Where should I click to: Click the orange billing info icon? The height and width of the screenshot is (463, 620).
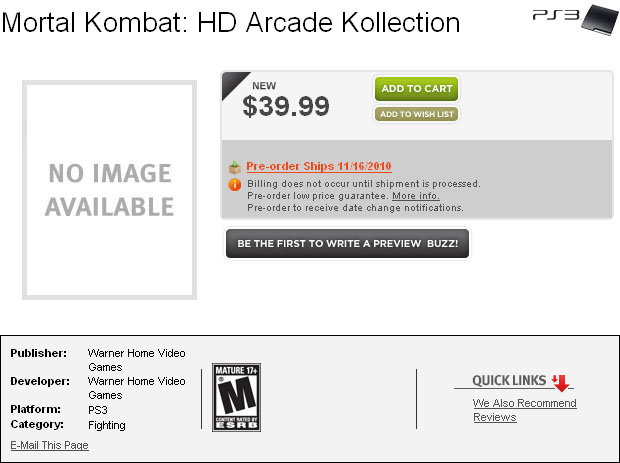click(x=235, y=184)
